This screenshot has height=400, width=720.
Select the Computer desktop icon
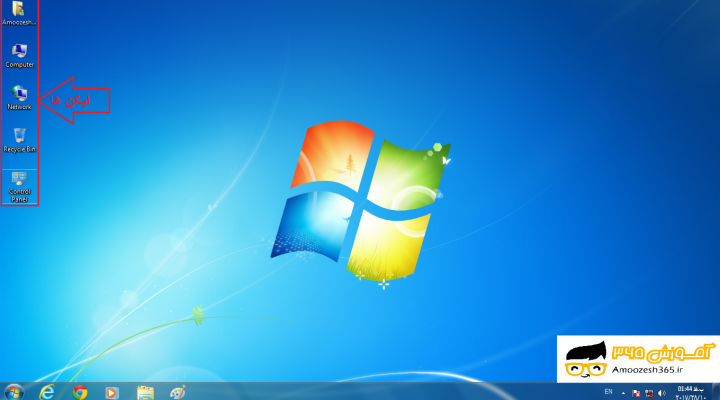point(19,56)
